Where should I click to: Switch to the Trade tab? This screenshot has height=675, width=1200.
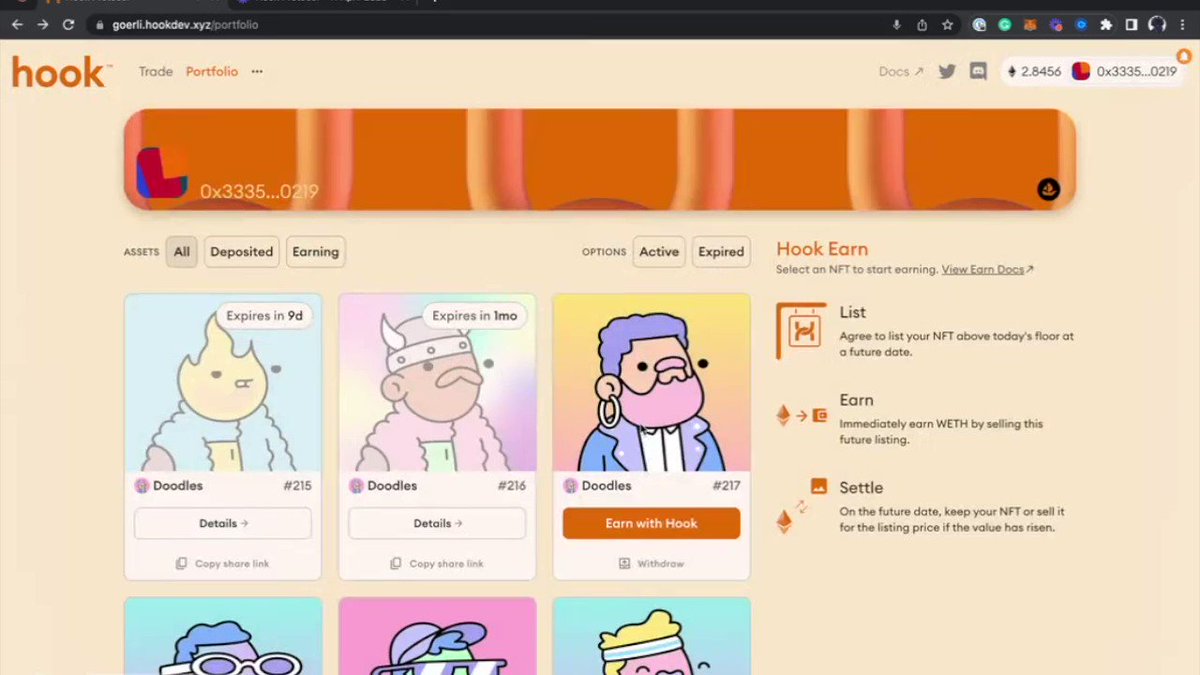(156, 71)
